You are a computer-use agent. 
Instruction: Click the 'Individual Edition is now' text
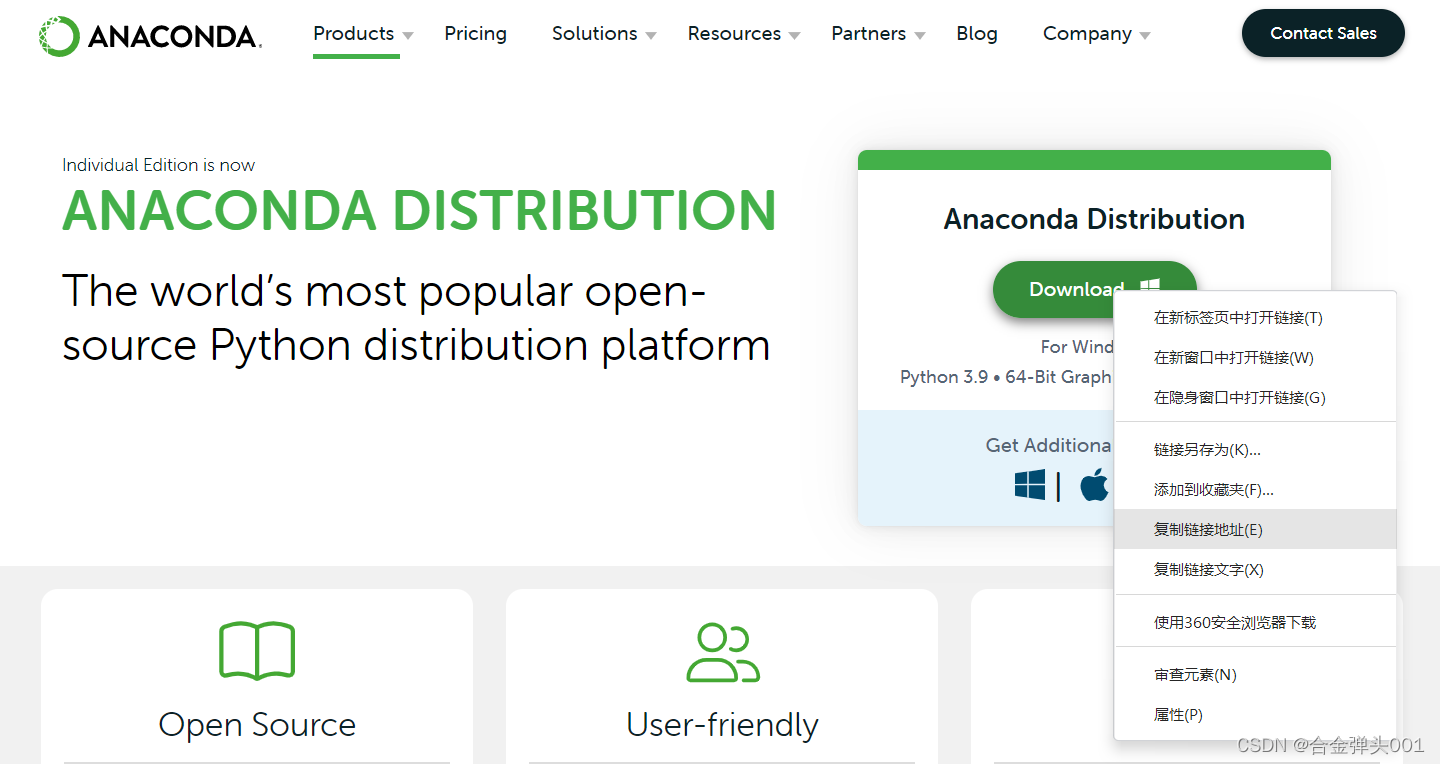[158, 165]
